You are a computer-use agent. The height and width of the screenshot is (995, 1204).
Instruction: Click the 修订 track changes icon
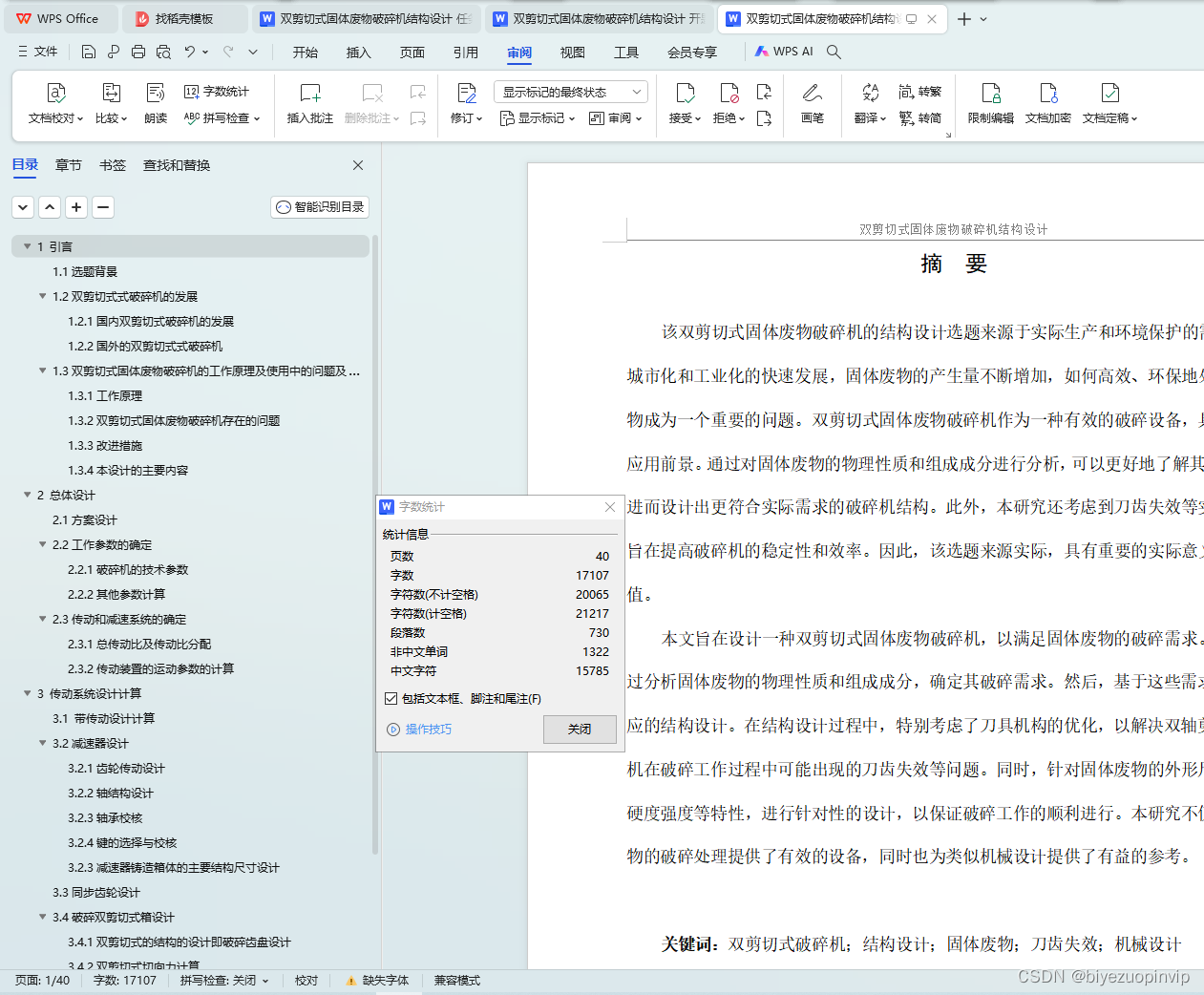(466, 93)
